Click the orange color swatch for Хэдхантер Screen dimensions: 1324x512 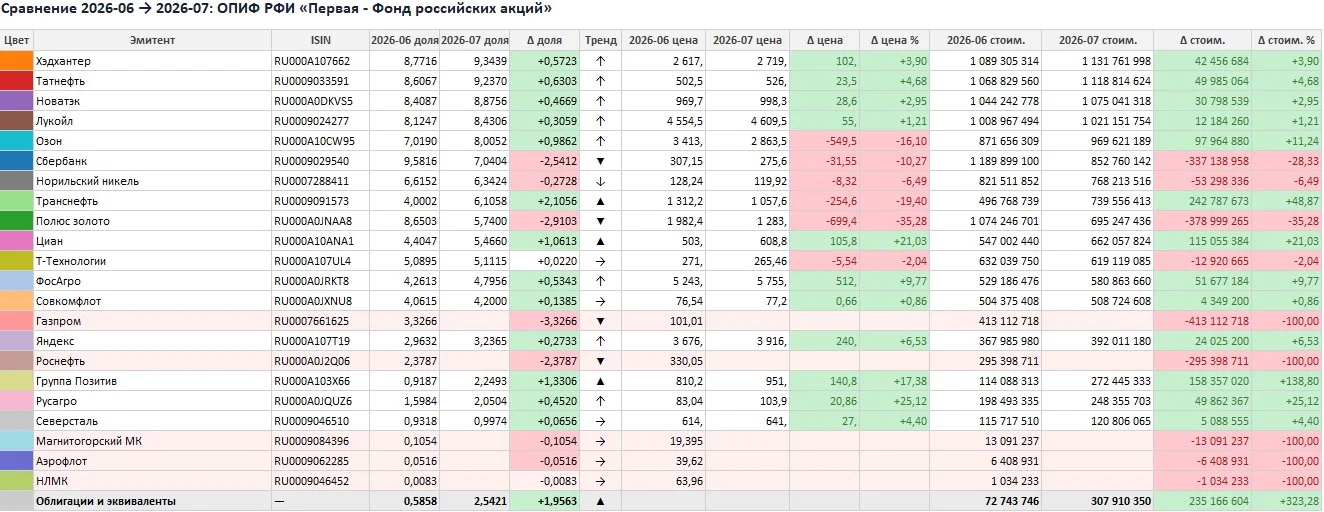click(x=17, y=61)
